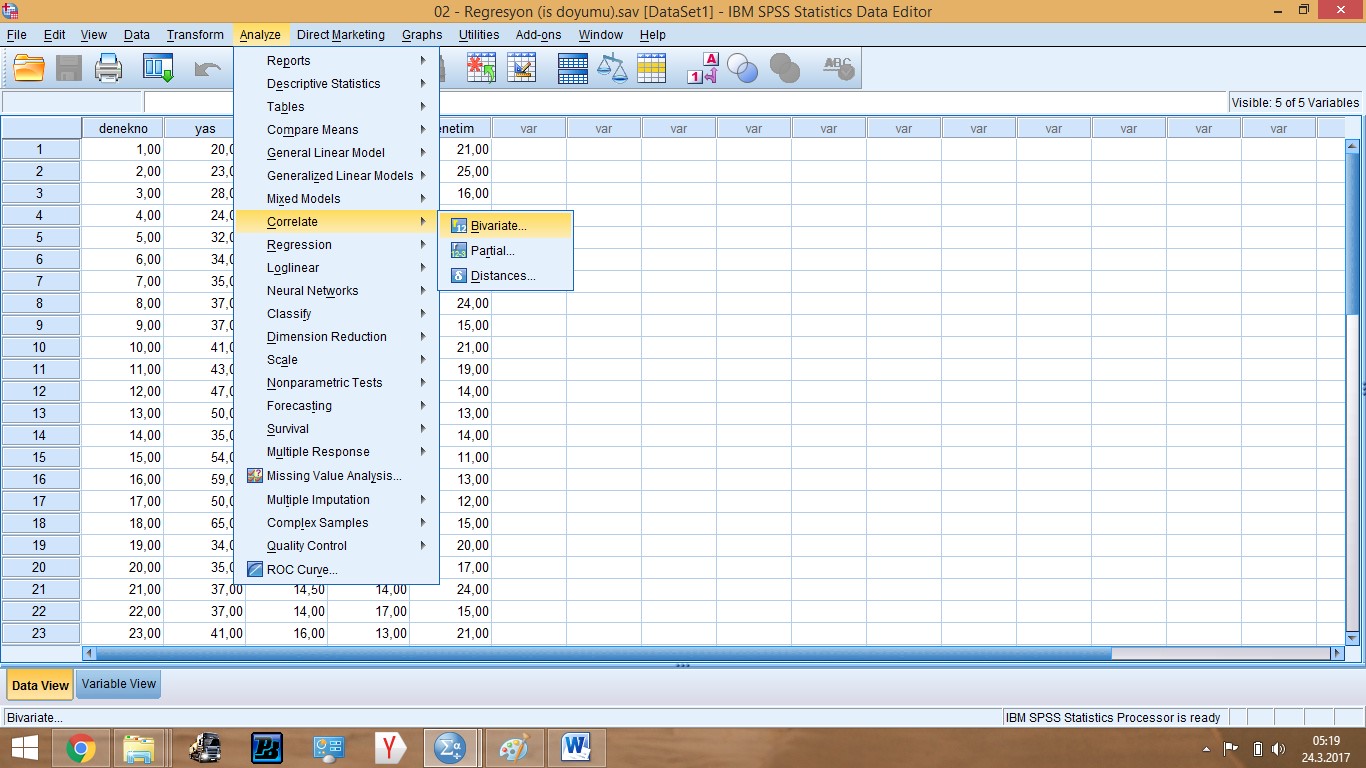Open Paint from the taskbar
1366x768 pixels.
[x=514, y=747]
